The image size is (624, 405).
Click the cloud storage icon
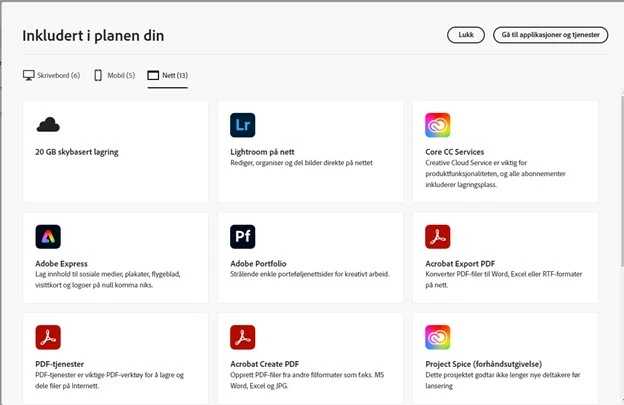coord(48,125)
